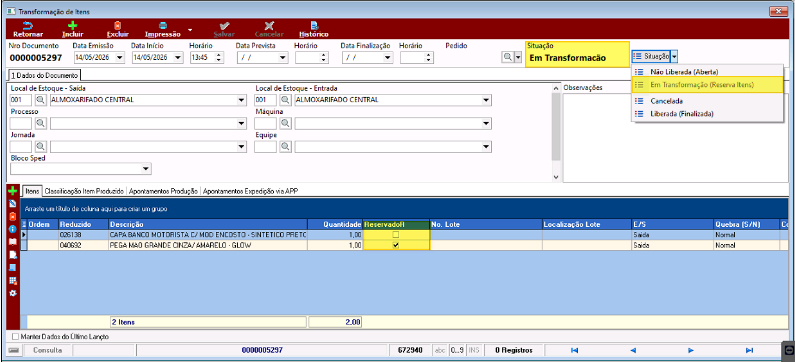Click the grayed Cancelar X icon

[269, 25]
